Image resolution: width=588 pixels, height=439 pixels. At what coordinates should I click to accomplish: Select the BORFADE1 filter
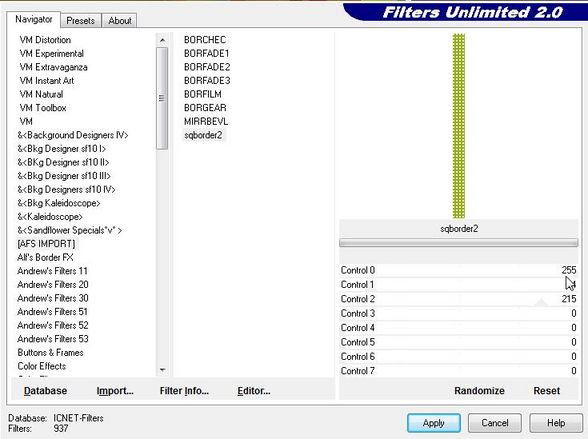click(x=206, y=54)
